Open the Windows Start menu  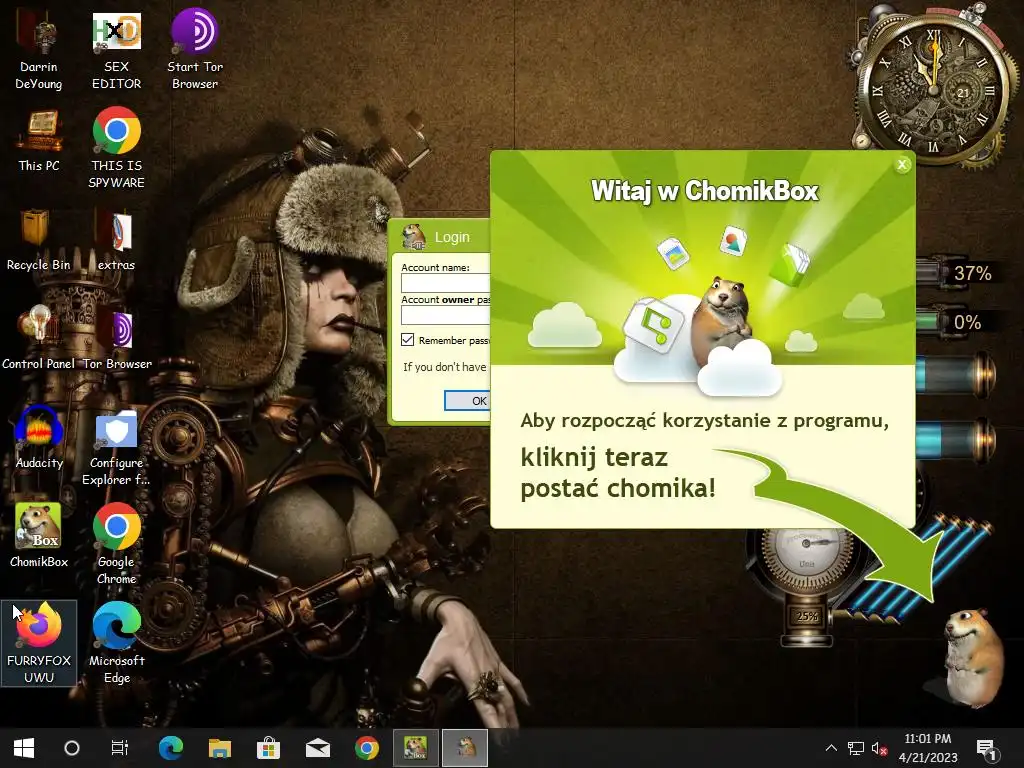pyautogui.click(x=24, y=748)
